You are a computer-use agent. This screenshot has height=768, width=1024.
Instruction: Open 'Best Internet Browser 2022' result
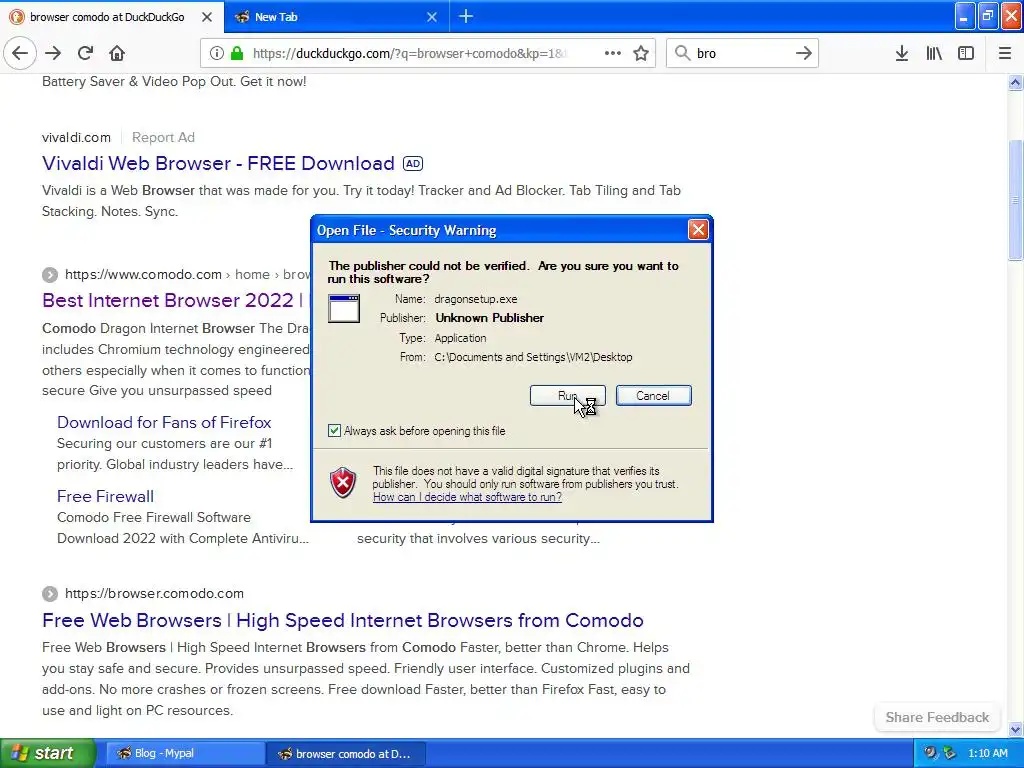(175, 300)
